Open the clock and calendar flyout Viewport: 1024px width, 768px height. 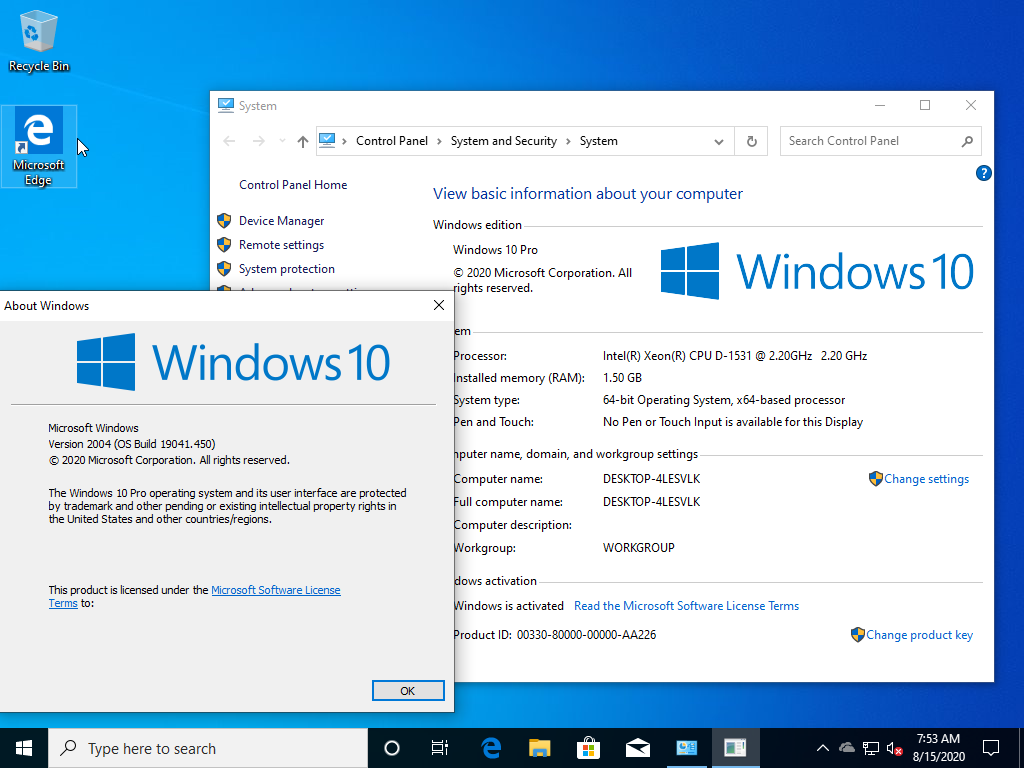pyautogui.click(x=938, y=748)
